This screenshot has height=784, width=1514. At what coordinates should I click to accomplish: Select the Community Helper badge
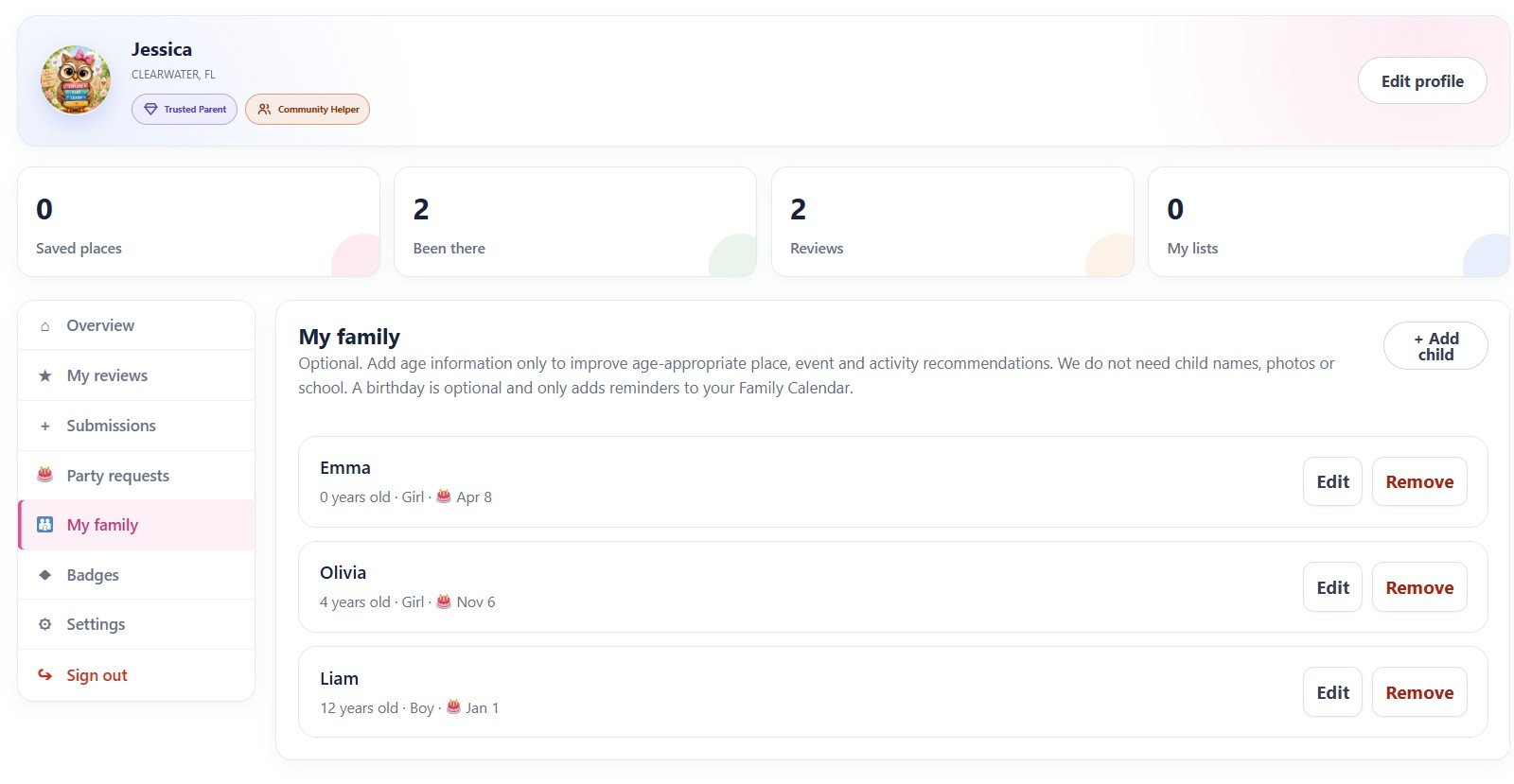[308, 110]
